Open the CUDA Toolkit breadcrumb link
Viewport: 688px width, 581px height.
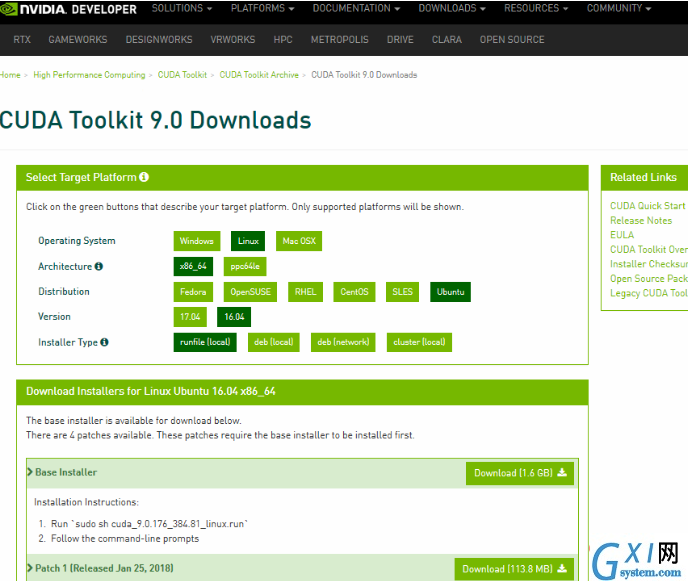182,75
